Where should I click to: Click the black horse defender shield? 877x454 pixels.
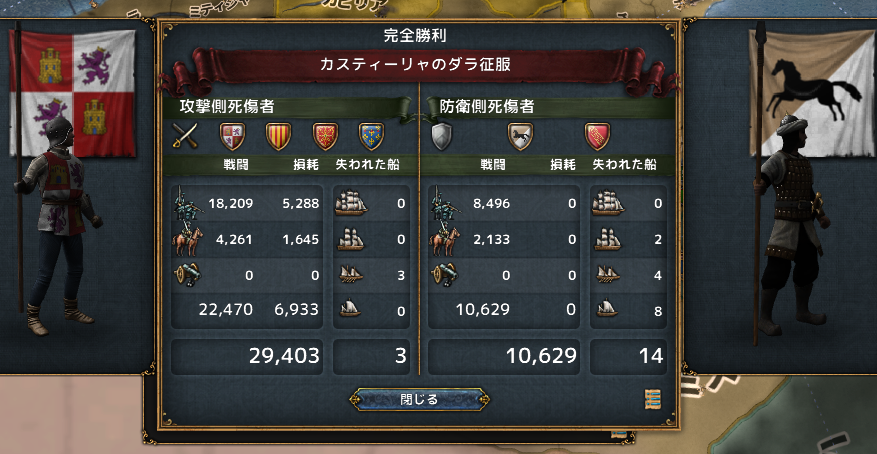coord(520,136)
